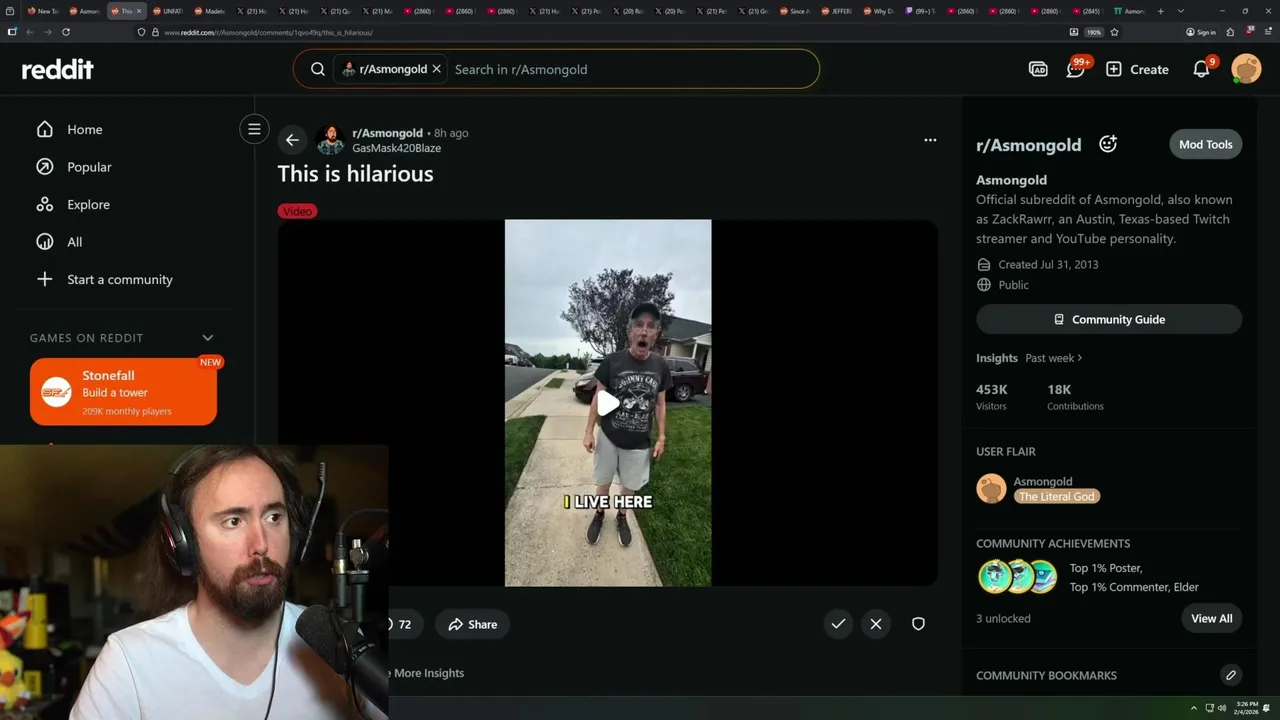Share the post

point(472,624)
